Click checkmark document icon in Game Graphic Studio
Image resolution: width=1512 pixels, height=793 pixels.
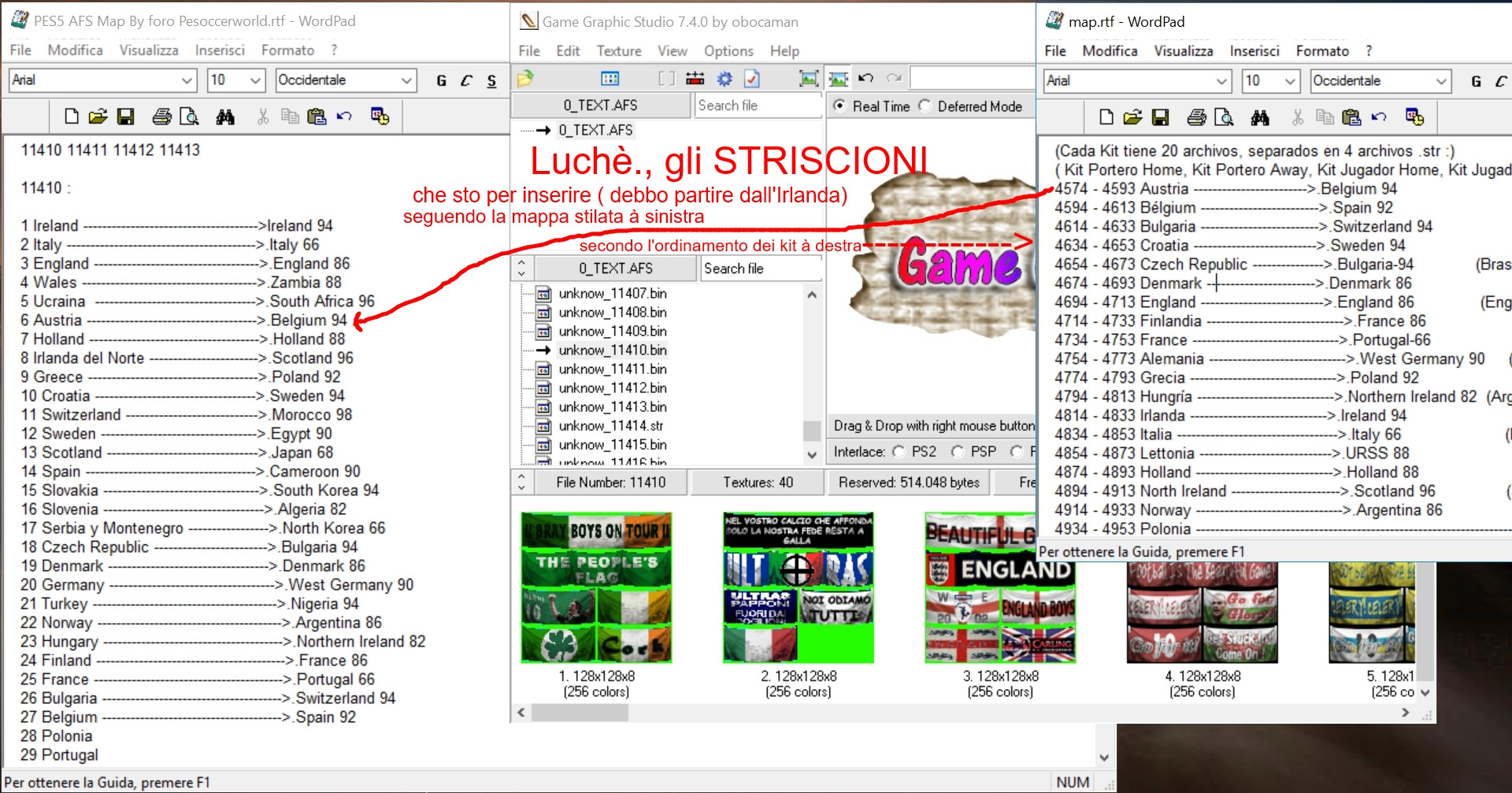pos(752,78)
